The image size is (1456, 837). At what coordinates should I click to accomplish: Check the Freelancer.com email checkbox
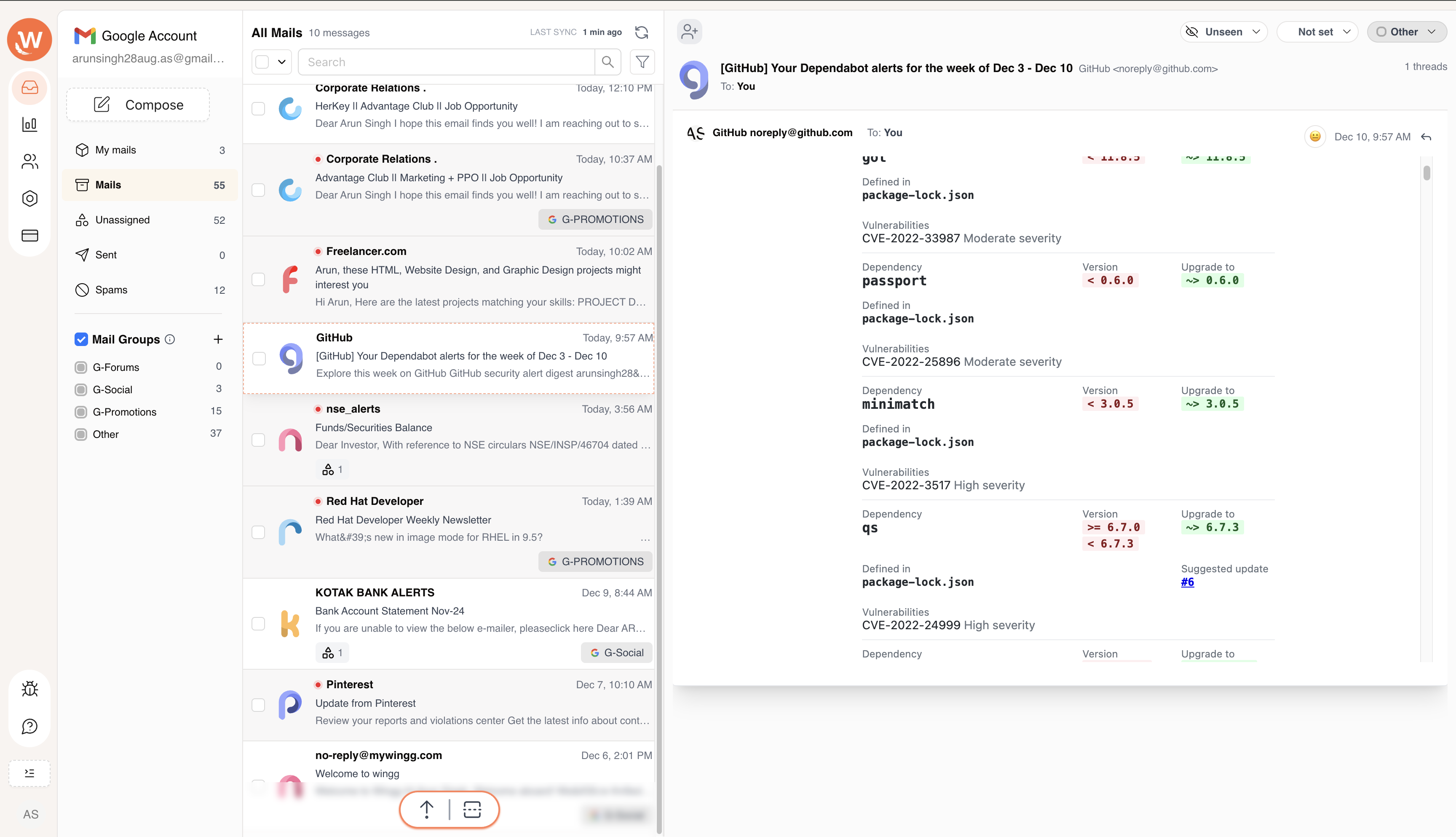[259, 279]
